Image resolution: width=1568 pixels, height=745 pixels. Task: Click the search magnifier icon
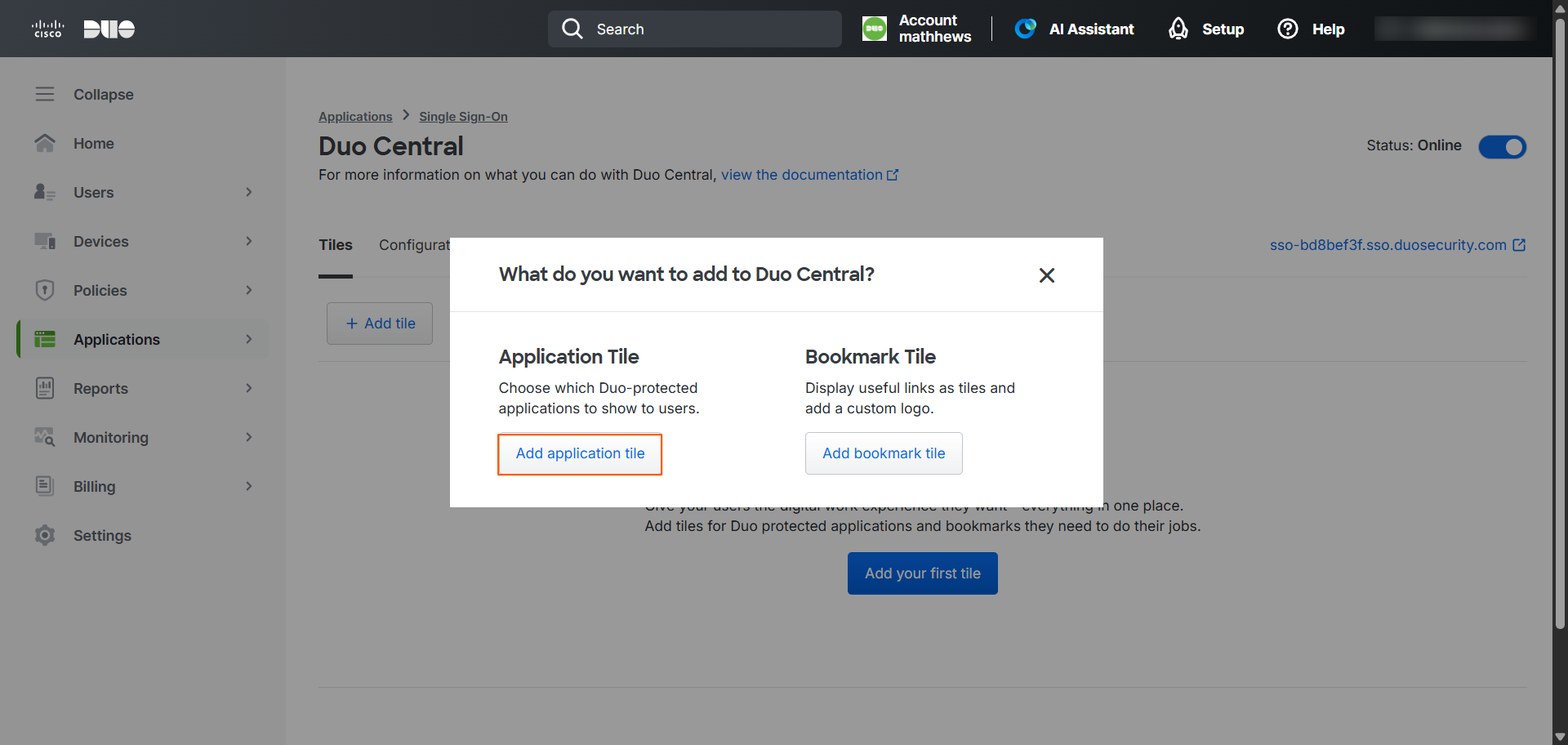(572, 29)
